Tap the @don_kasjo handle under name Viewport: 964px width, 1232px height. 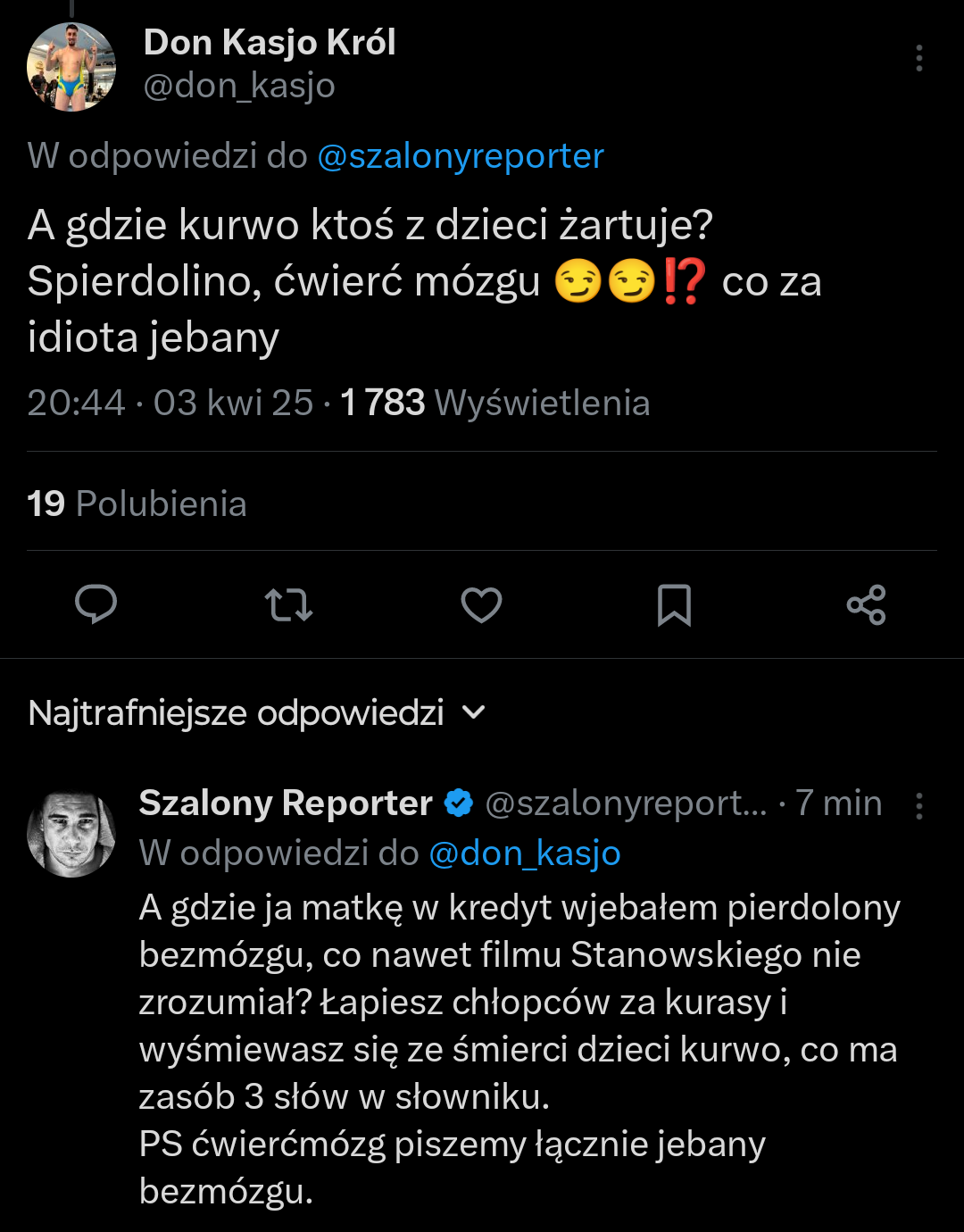click(x=239, y=86)
